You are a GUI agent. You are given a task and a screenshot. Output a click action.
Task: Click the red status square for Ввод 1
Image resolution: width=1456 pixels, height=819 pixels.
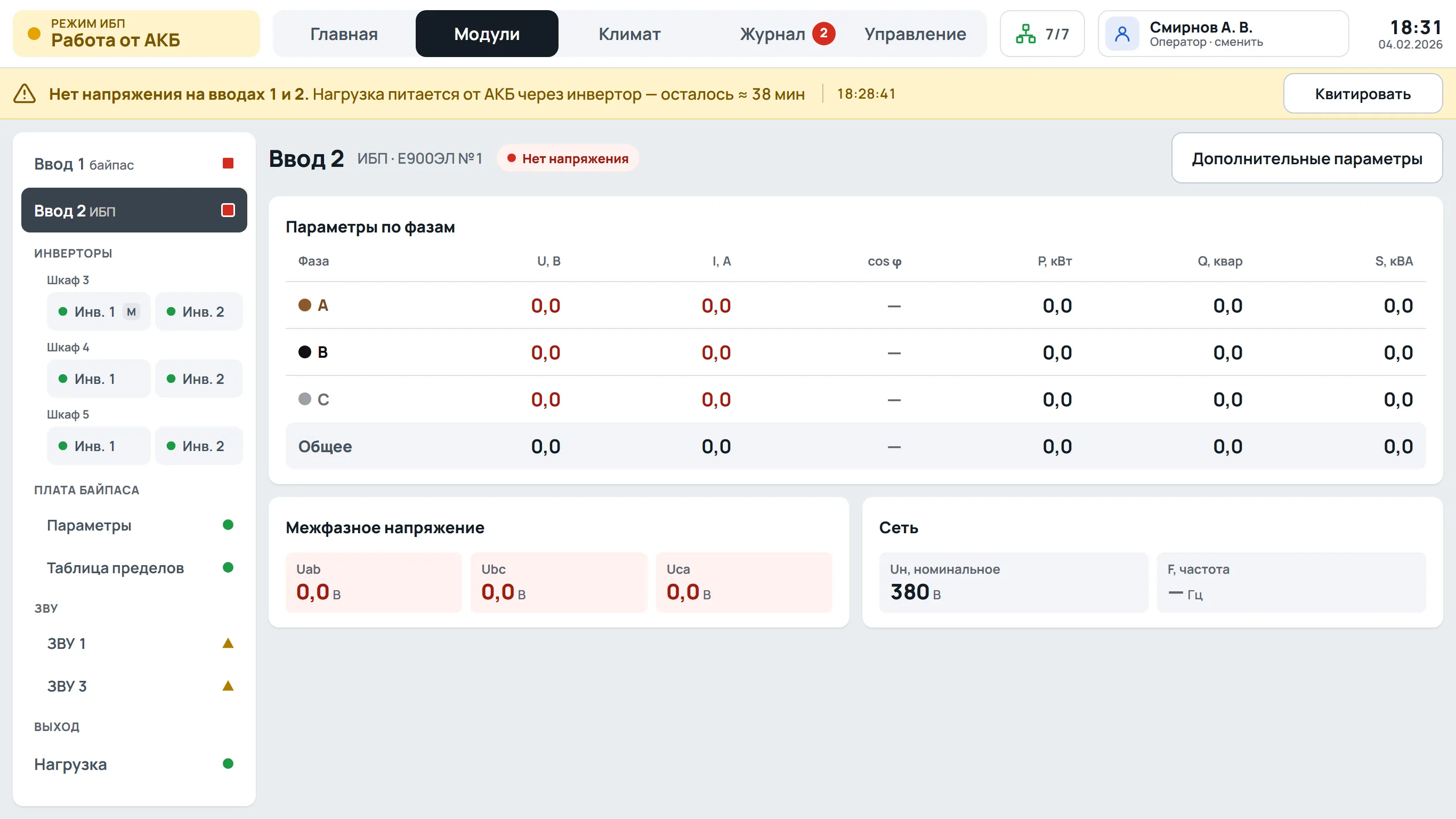pos(228,164)
